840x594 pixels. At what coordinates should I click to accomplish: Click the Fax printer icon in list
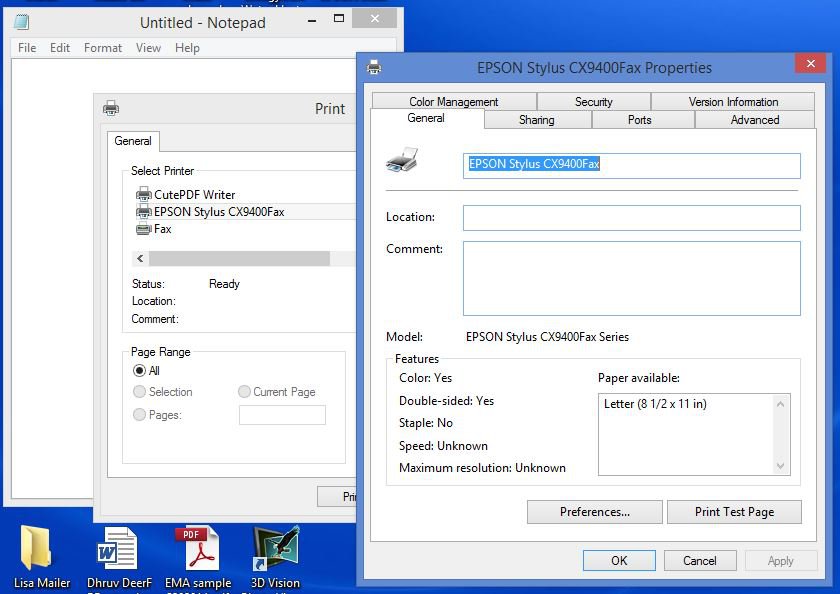point(143,229)
